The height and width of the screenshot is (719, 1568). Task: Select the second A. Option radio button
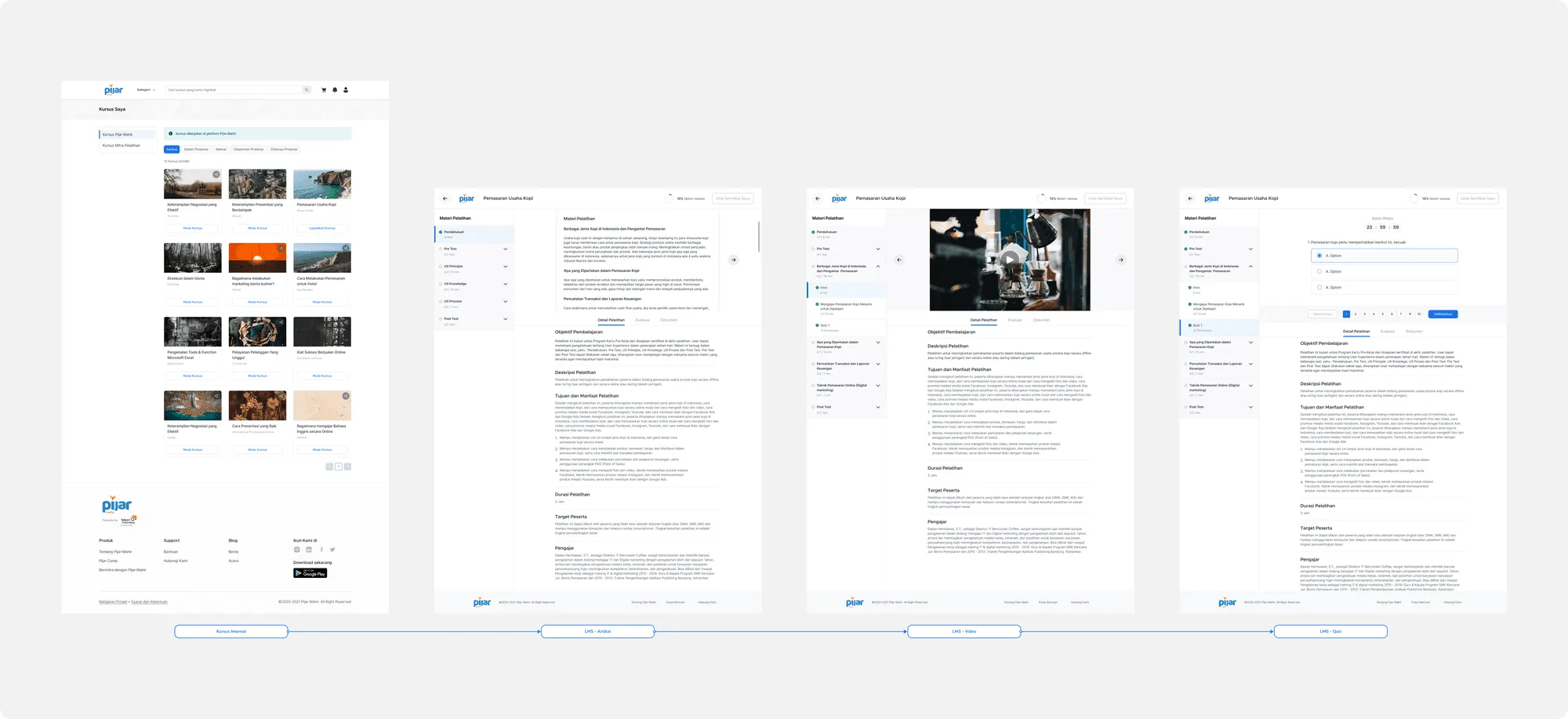1319,271
